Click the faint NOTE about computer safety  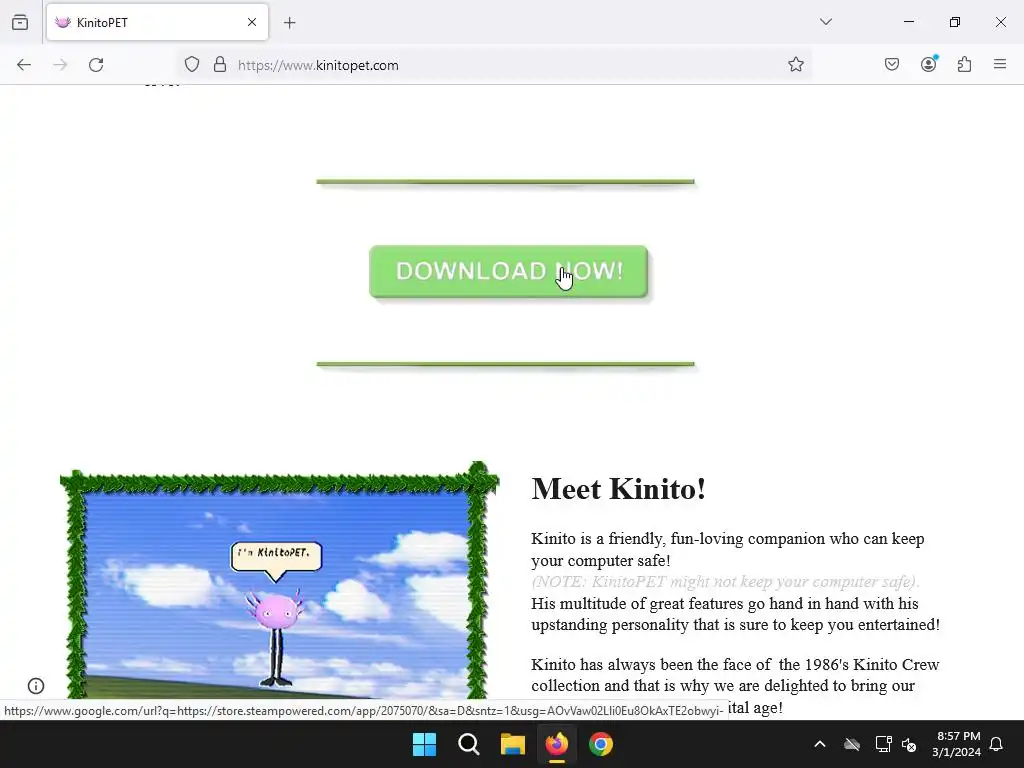click(726, 582)
